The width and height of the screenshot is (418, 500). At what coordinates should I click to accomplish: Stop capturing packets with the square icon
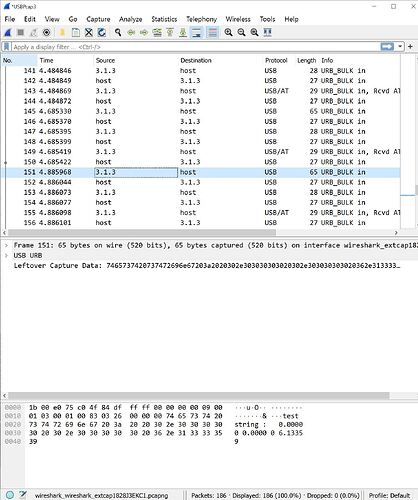[21, 32]
